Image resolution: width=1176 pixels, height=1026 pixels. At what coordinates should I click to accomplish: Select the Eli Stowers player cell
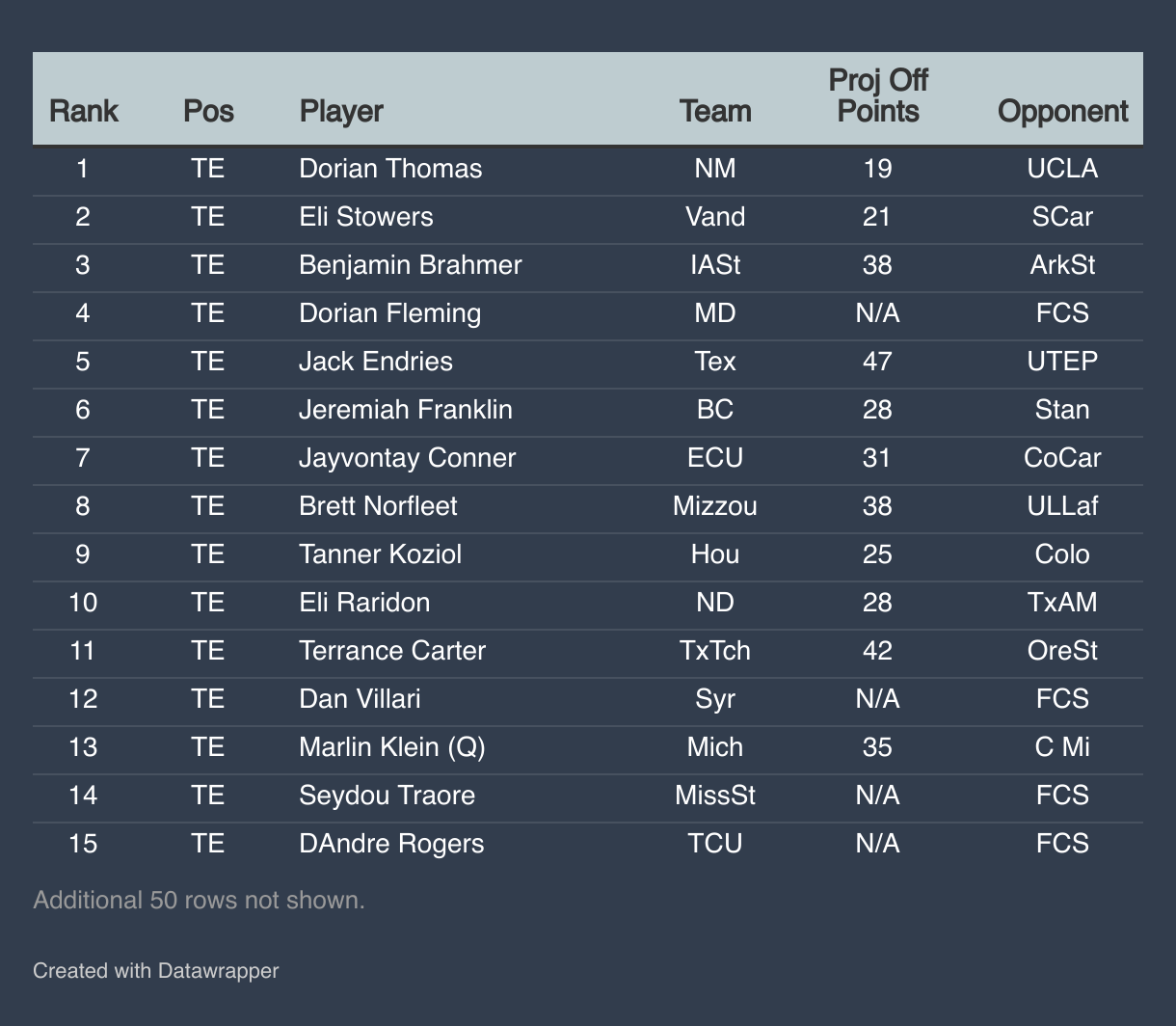coord(366,217)
